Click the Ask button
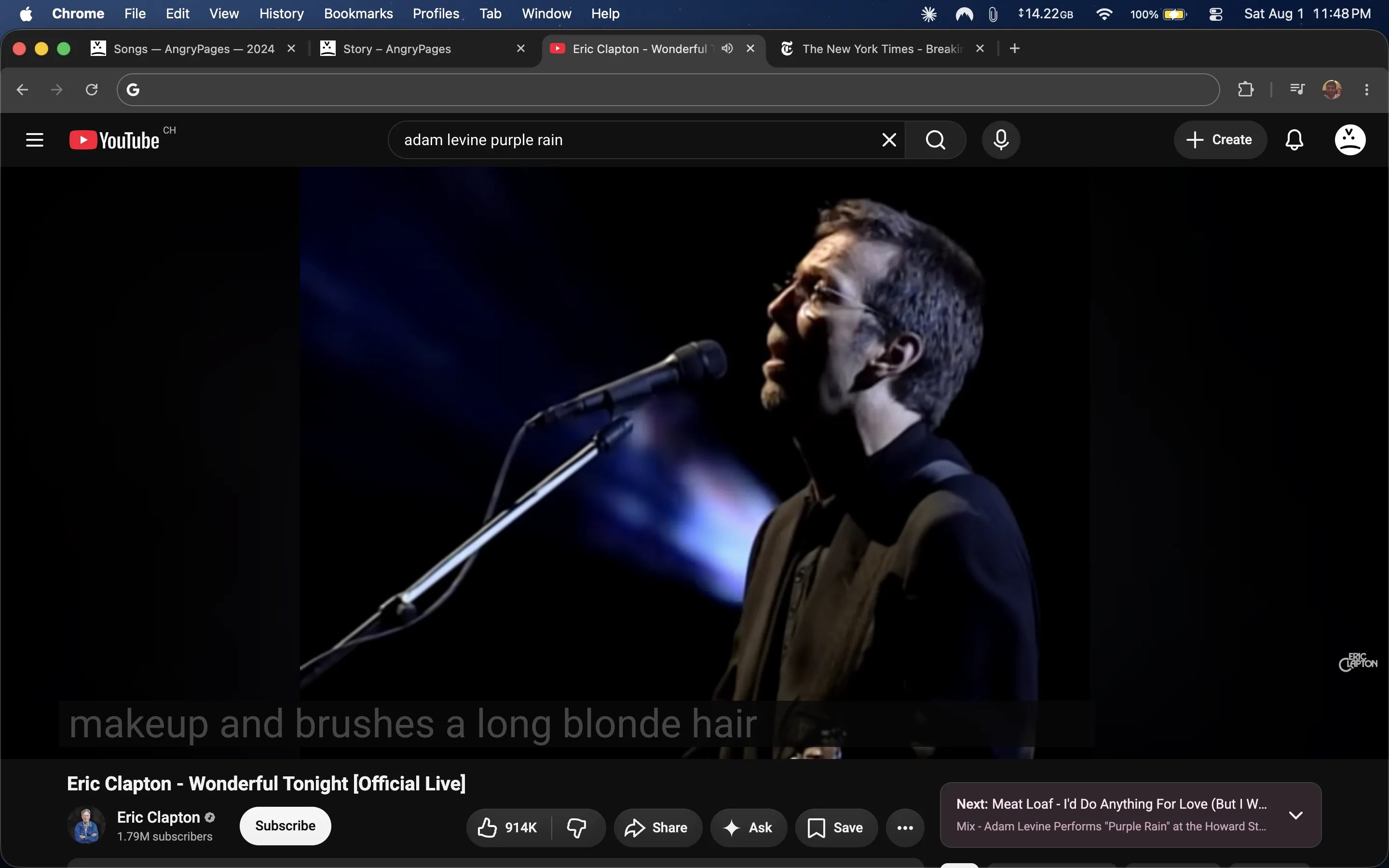Viewport: 1389px width, 868px height. (x=749, y=827)
